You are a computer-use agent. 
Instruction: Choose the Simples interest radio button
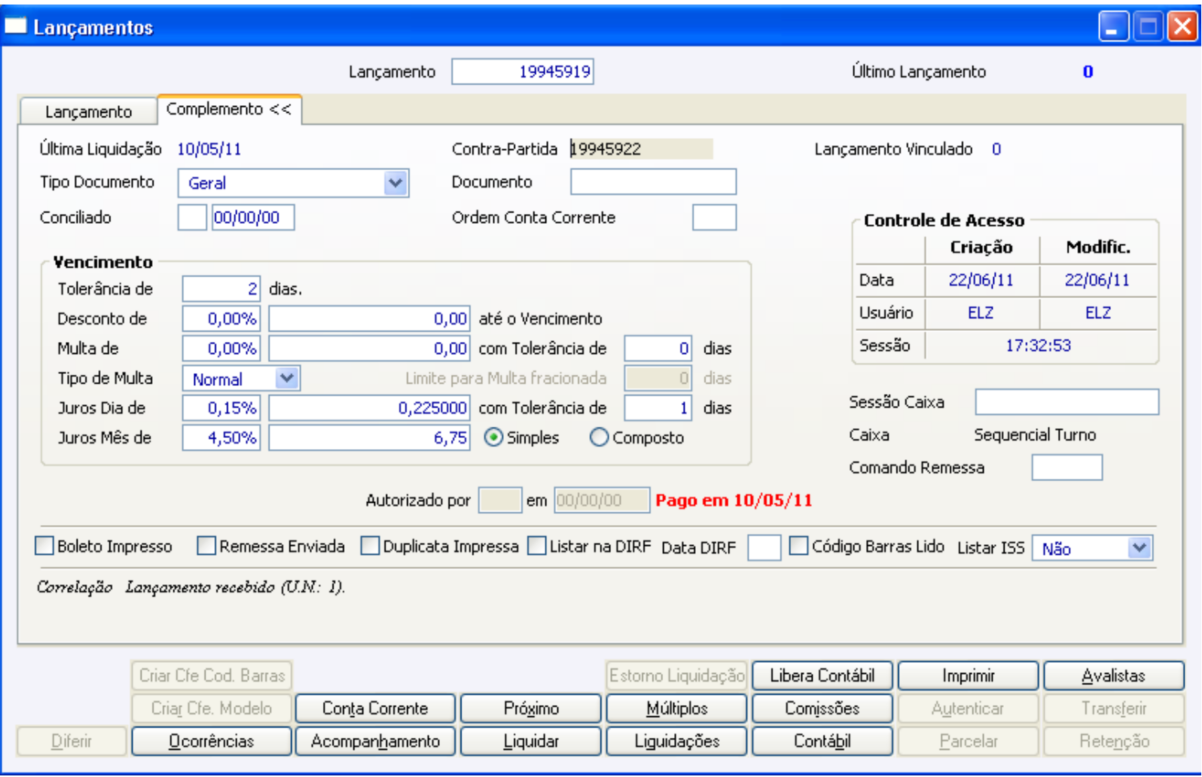pos(492,438)
